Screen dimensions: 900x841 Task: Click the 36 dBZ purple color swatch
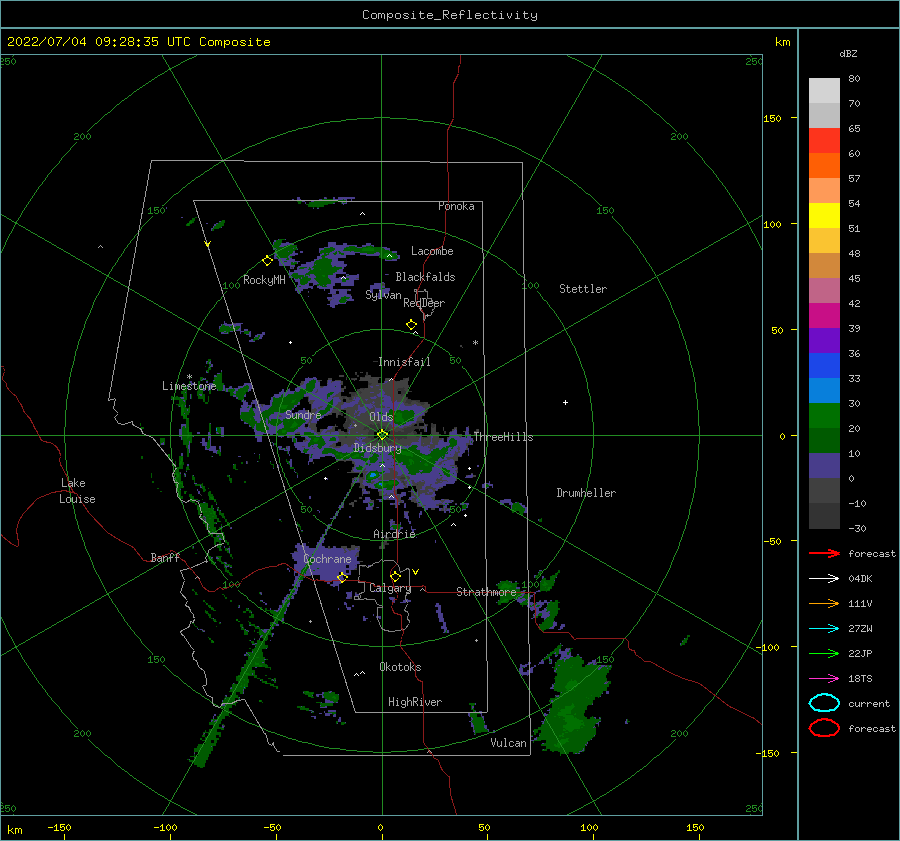coord(824,340)
